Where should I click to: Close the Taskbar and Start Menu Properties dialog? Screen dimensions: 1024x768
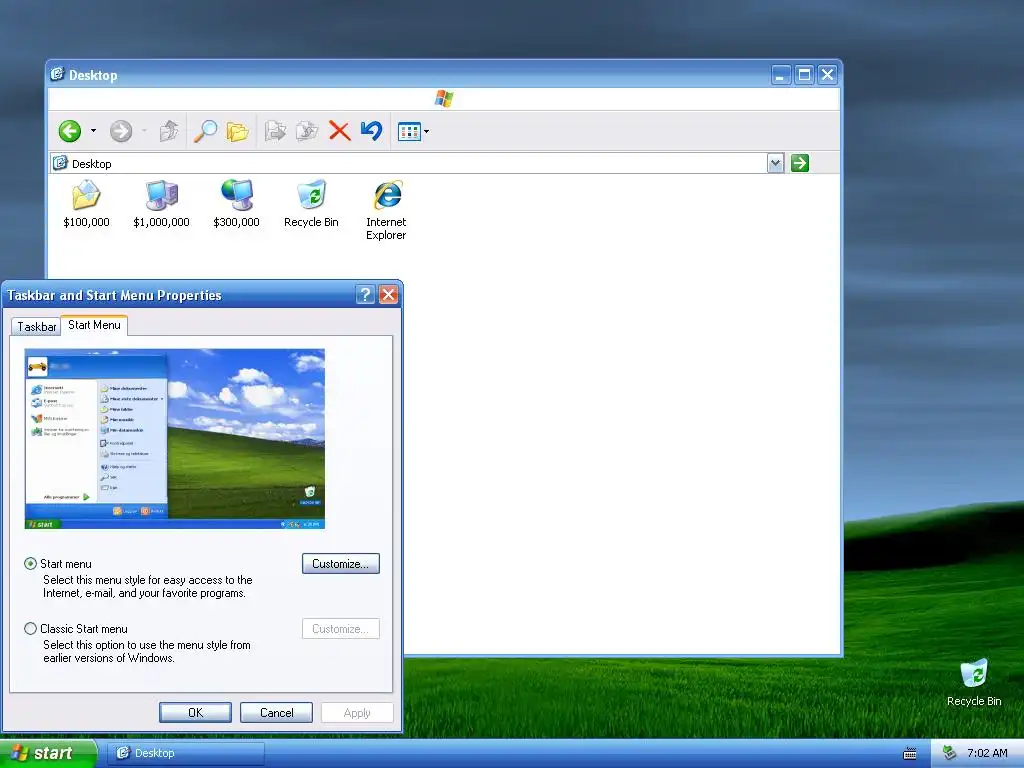click(x=389, y=295)
